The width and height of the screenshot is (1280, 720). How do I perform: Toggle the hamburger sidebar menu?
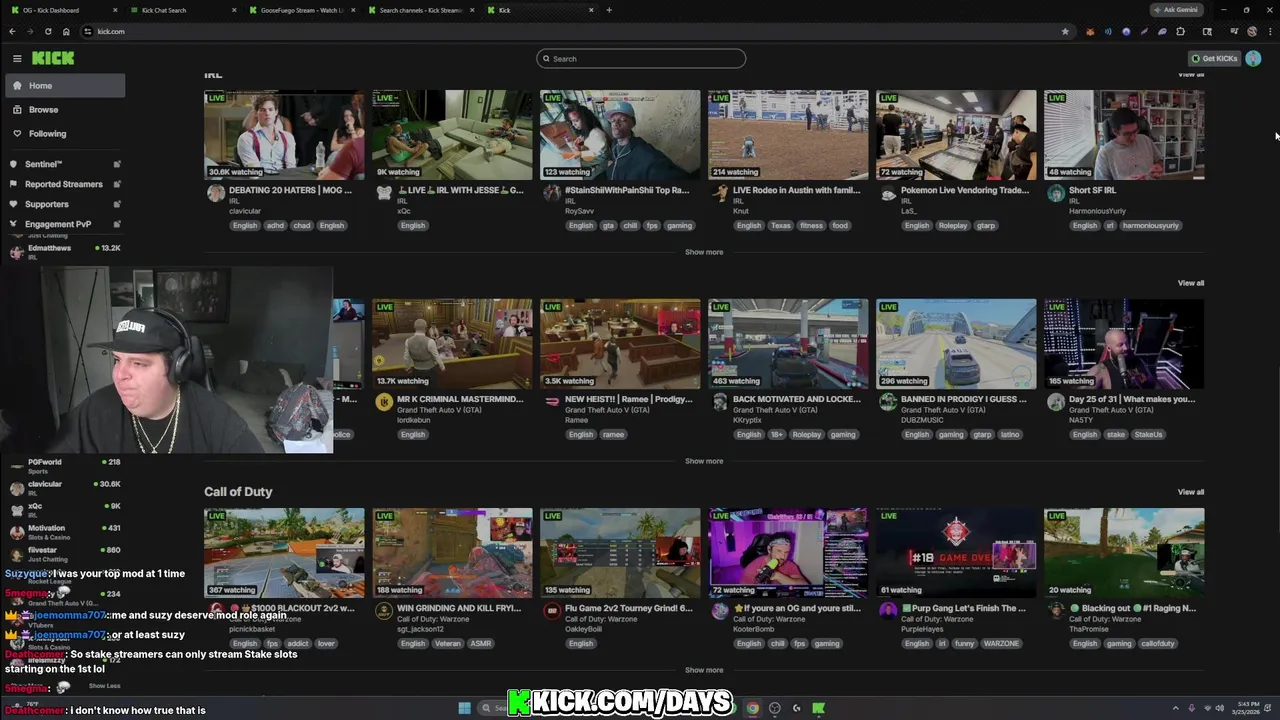click(17, 58)
